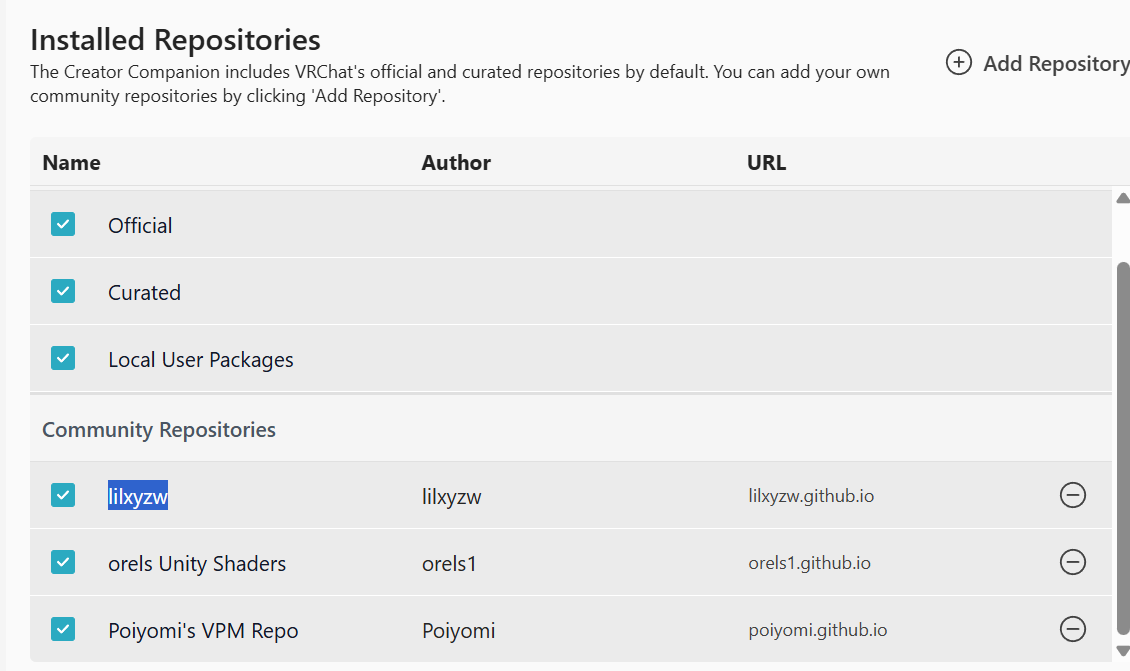Click the URL column header
Viewport: 1130px width, 671px height.
[x=766, y=163]
